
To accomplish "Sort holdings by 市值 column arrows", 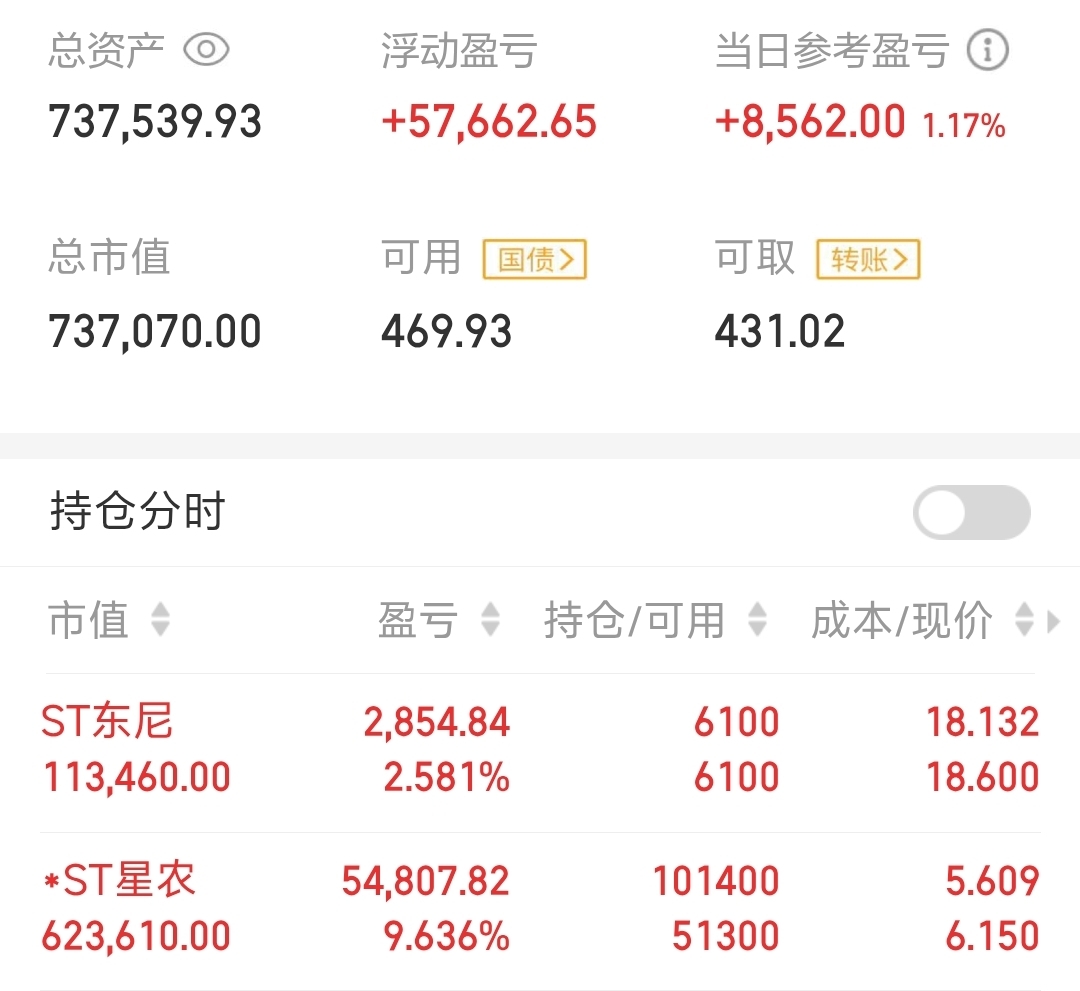I will 160,619.
